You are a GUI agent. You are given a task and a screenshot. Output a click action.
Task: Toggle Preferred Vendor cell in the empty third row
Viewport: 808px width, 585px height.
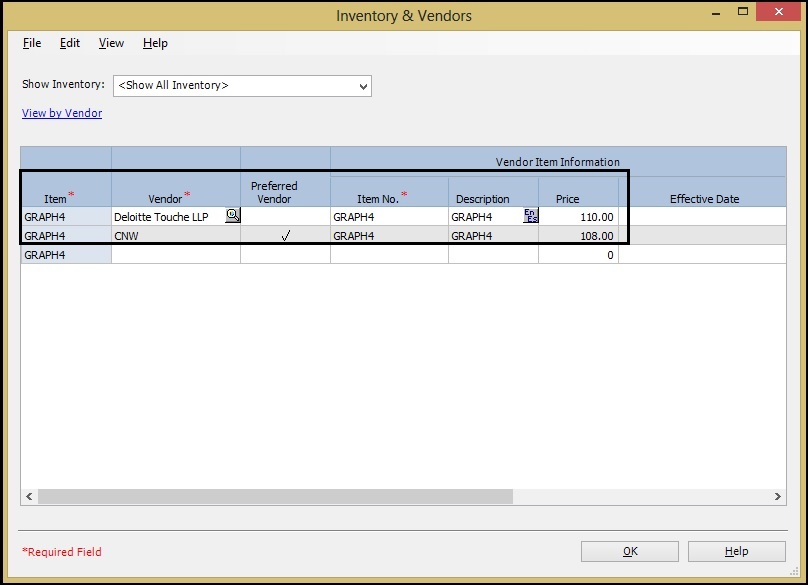point(285,255)
